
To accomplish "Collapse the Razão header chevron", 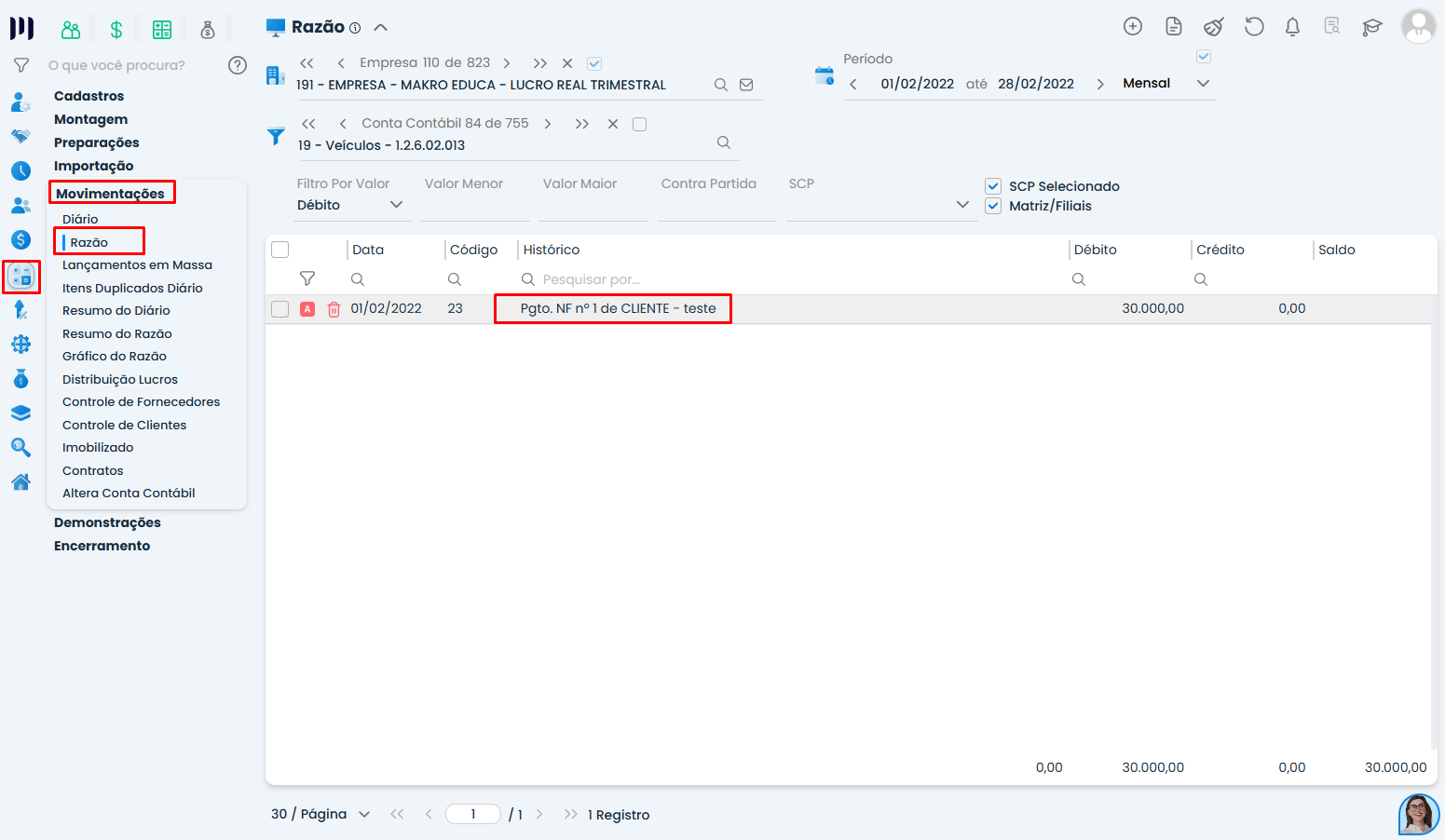I will click(380, 28).
